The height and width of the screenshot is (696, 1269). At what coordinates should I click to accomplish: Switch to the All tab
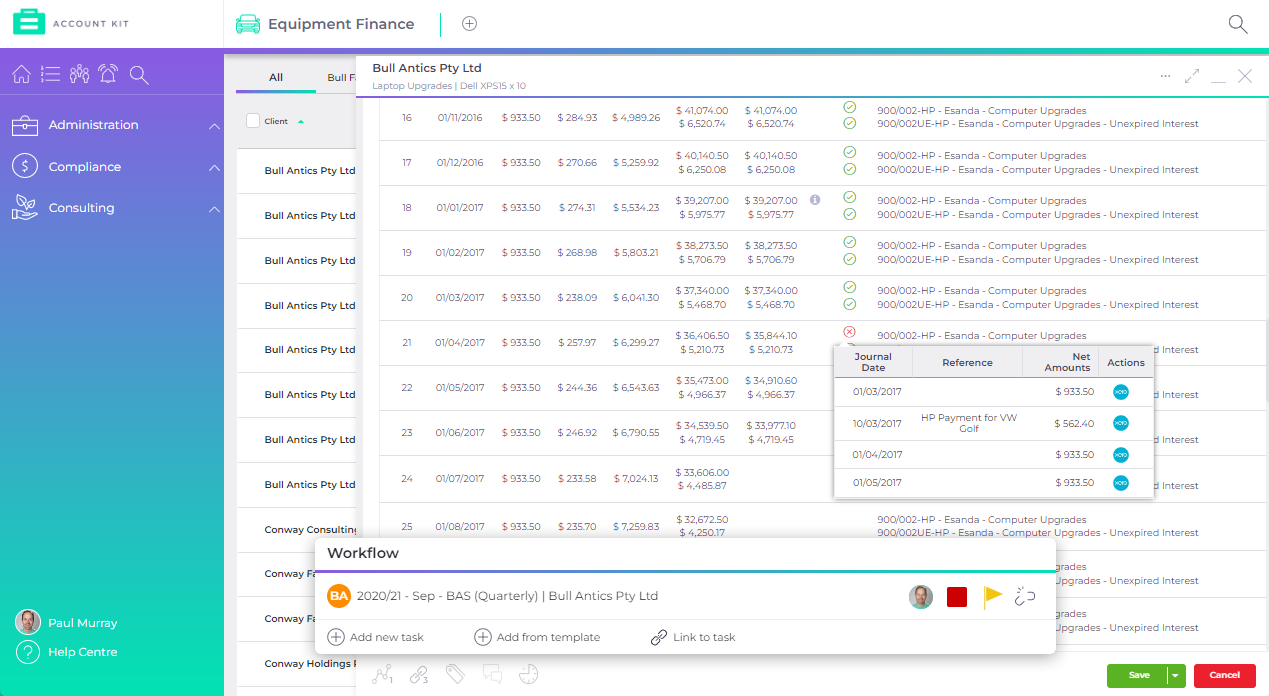[276, 77]
